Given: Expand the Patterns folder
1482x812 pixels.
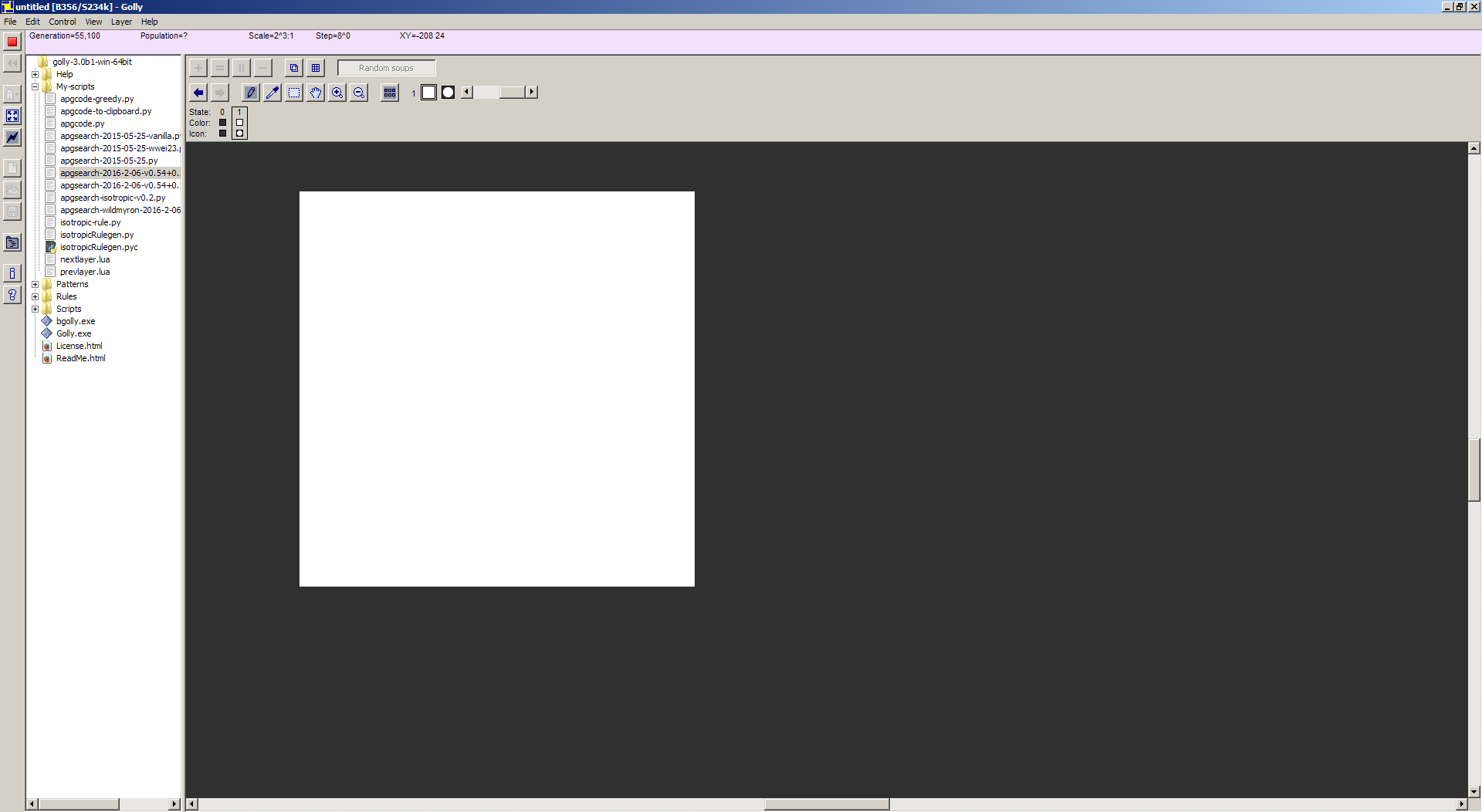Looking at the screenshot, I should [x=35, y=284].
